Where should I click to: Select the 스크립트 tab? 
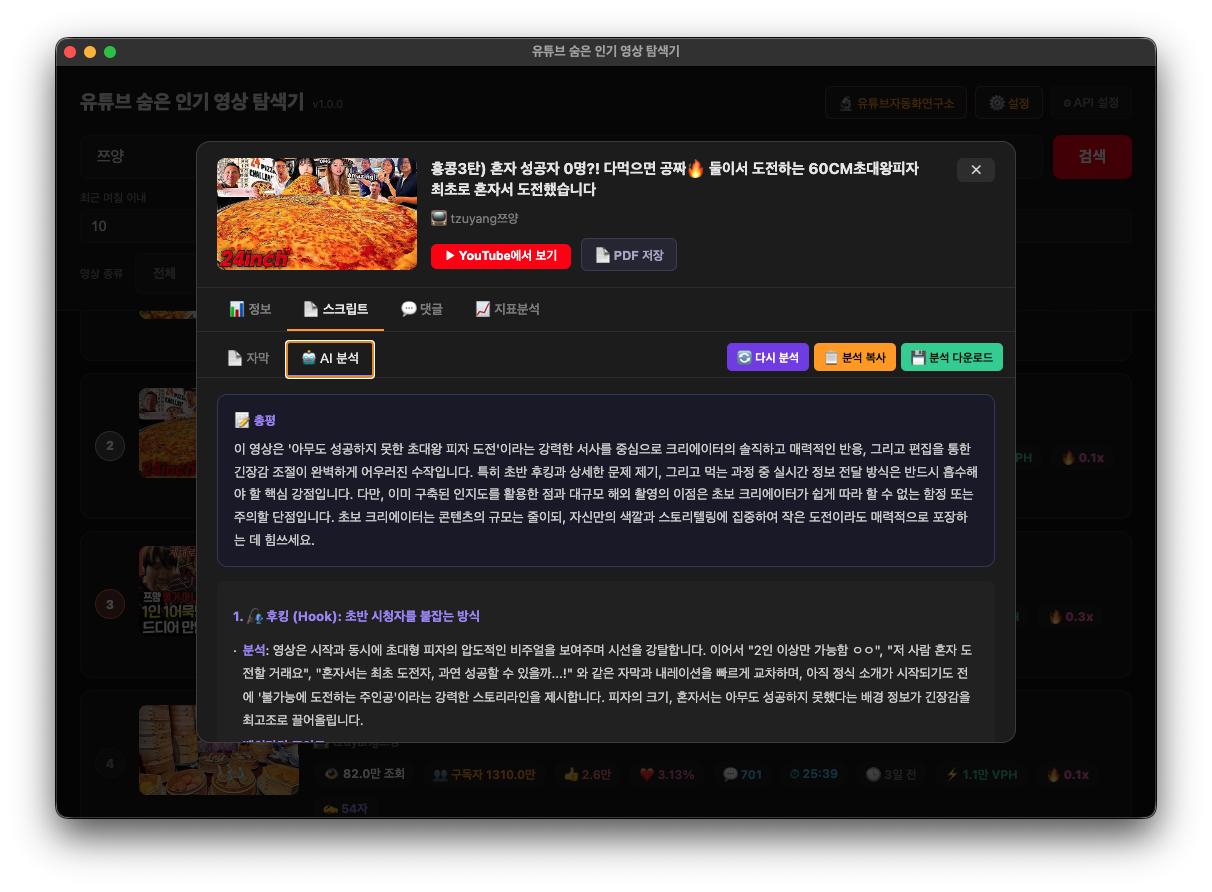tap(335, 309)
